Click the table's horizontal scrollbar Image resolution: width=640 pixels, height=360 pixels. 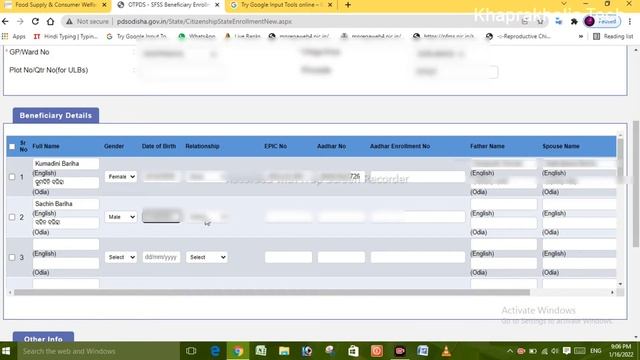tap(272, 292)
